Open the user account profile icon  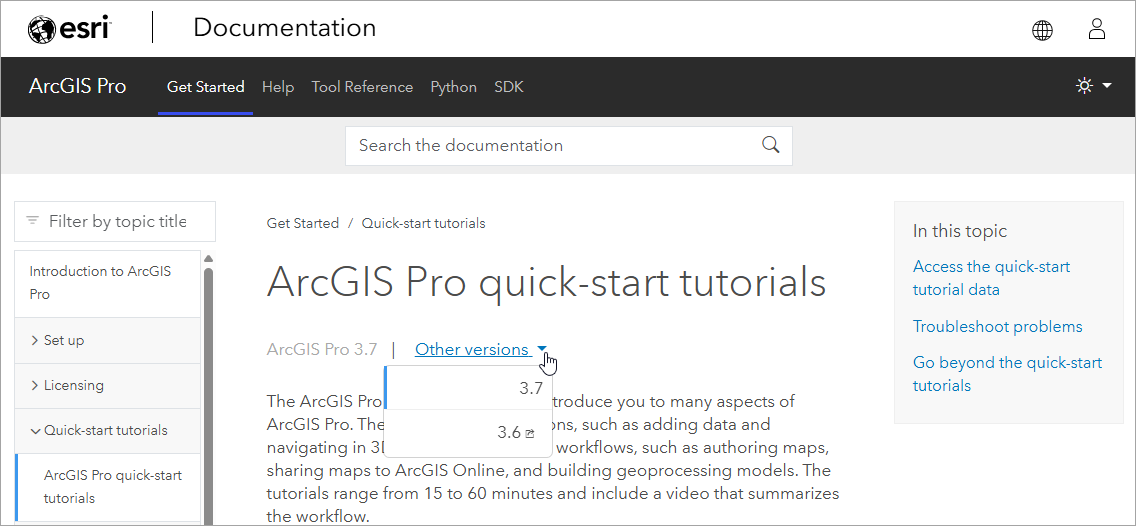tap(1097, 29)
